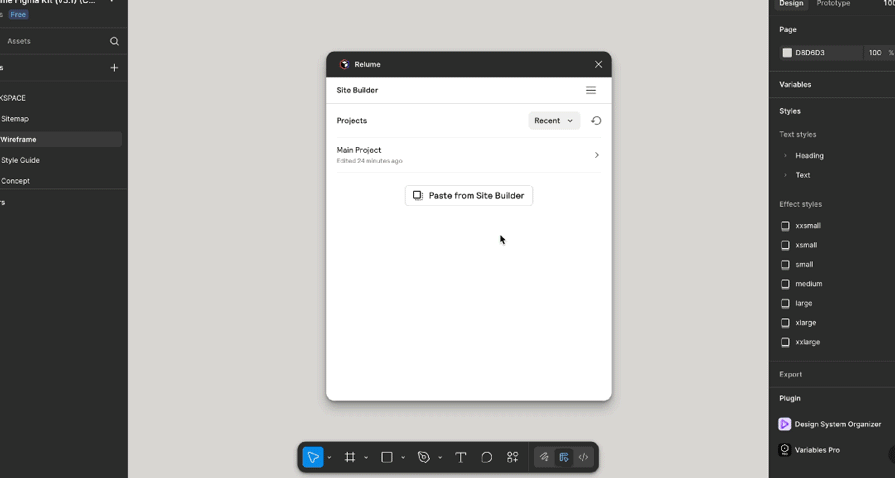Select the Pen tool
This screenshot has height=478, width=895.
click(424, 457)
